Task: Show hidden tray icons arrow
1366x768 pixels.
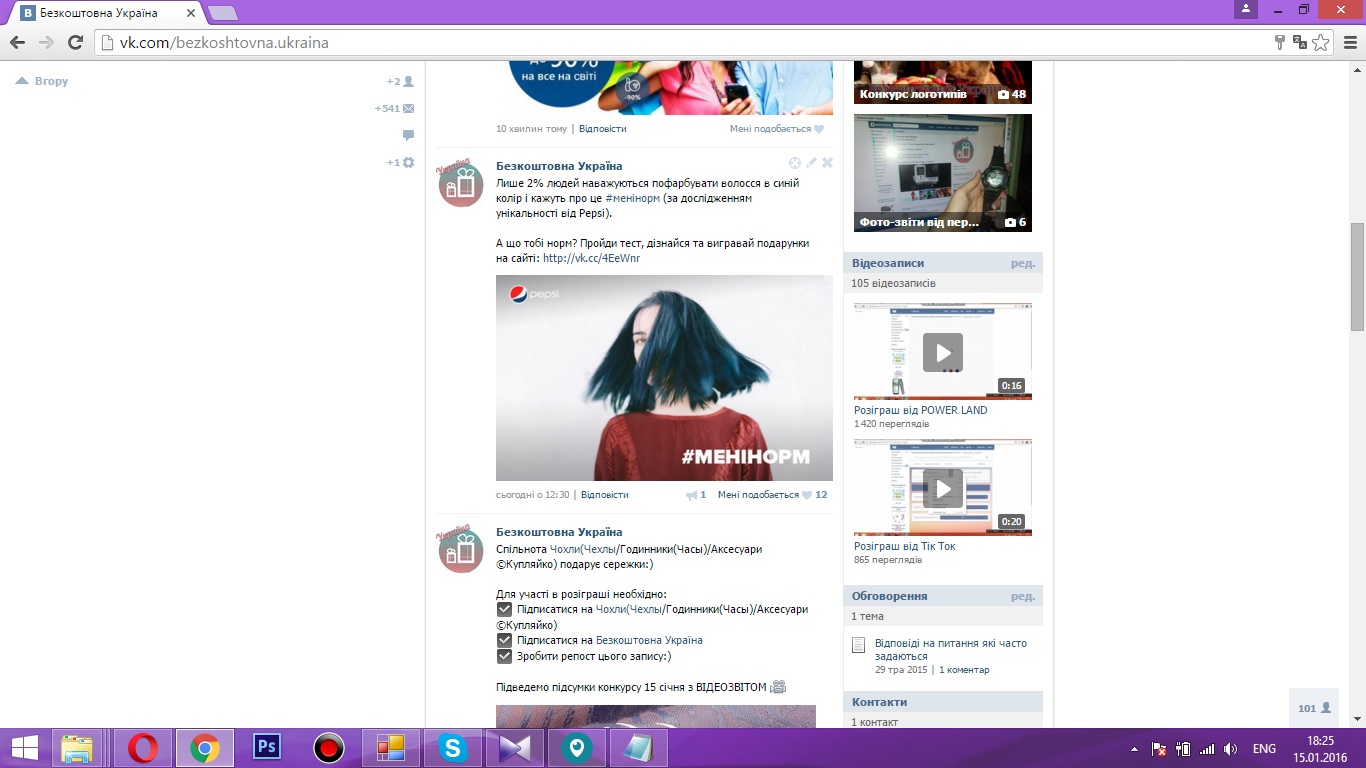Action: [x=1134, y=749]
